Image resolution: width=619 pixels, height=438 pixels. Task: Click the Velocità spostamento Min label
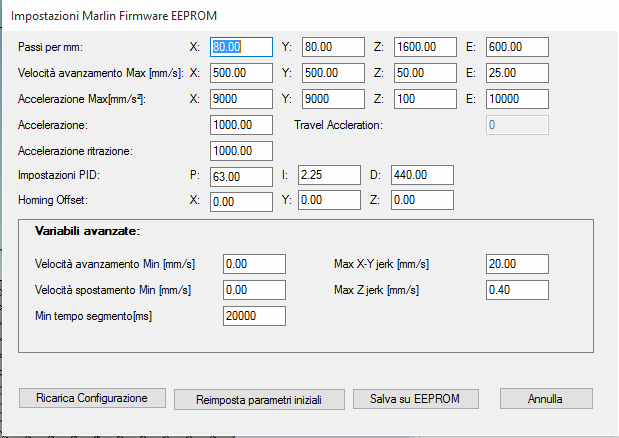pos(113,290)
